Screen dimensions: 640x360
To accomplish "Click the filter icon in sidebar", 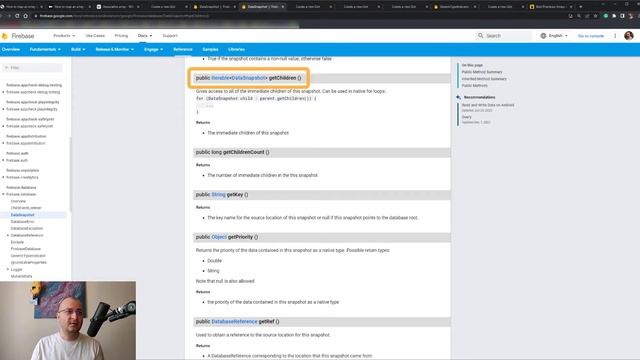I will pos(6,67).
